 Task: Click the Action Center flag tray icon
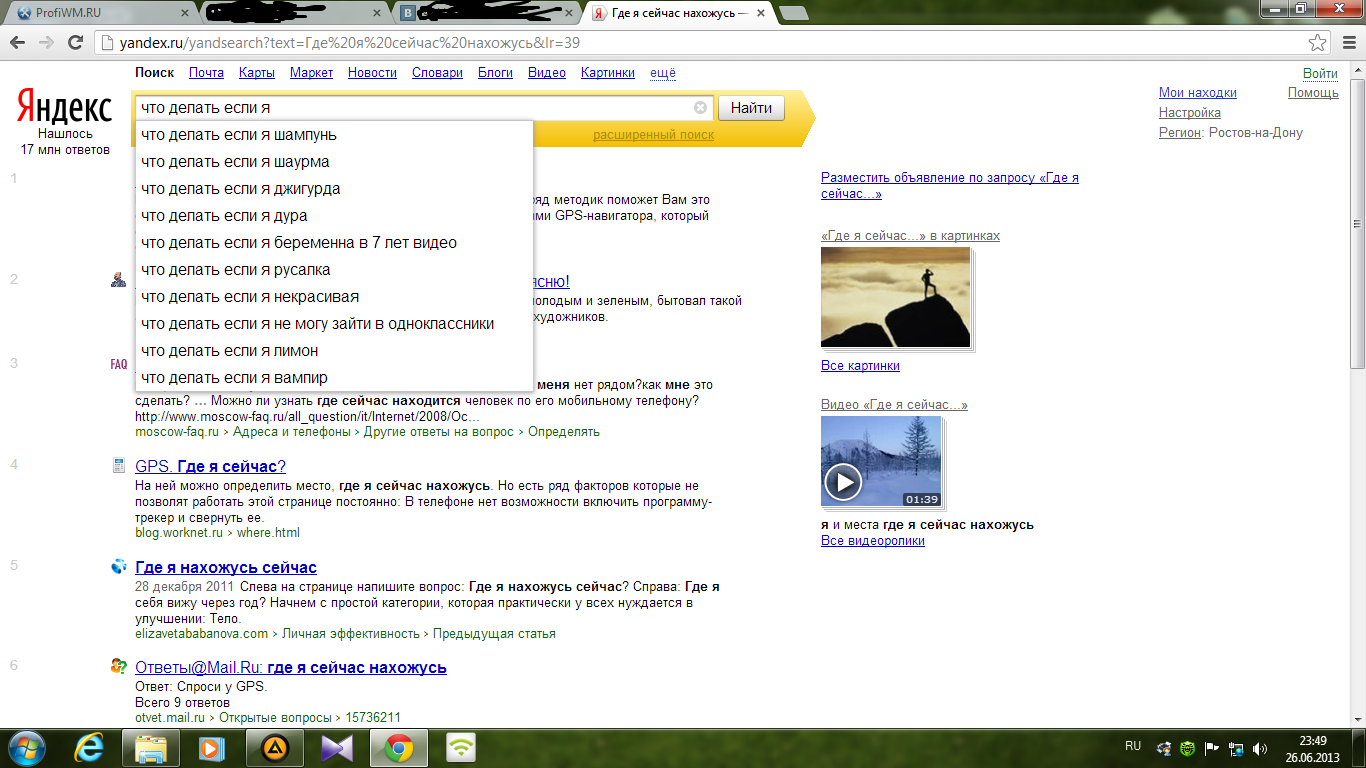point(1212,747)
